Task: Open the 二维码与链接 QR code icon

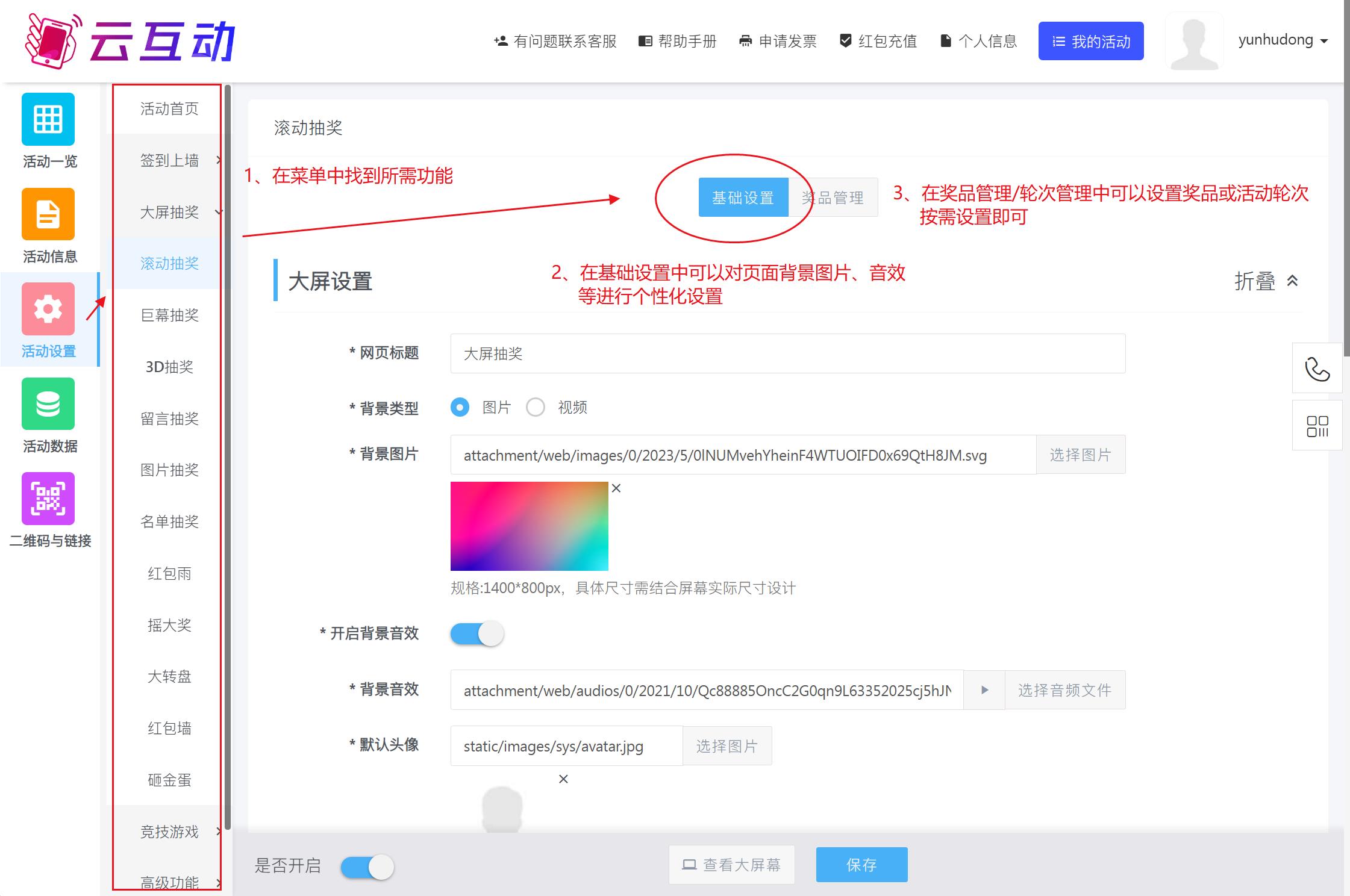Action: tap(48, 499)
